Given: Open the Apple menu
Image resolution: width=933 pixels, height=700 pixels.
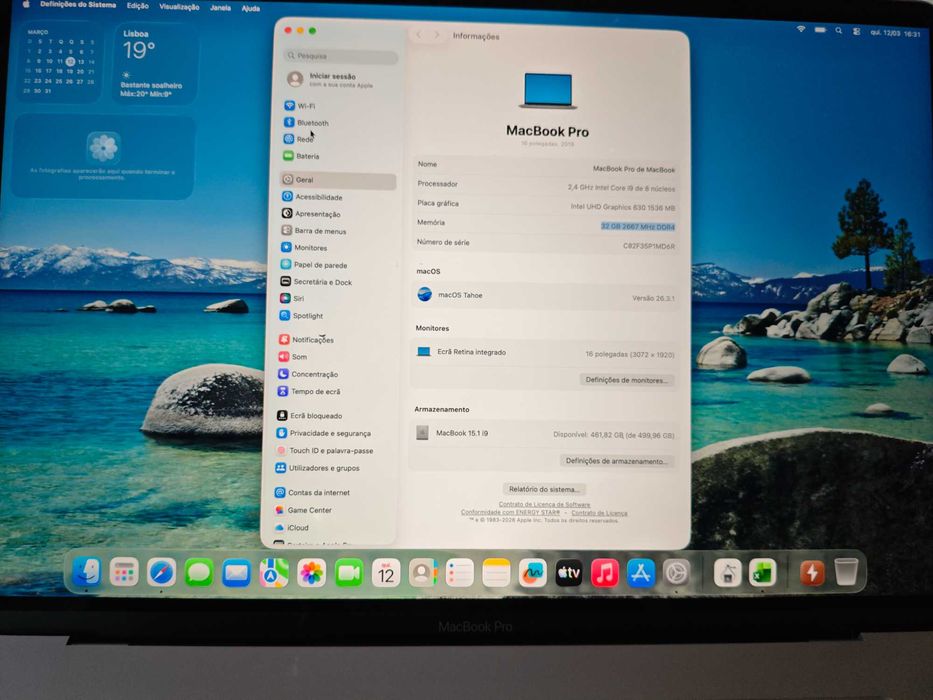Looking at the screenshot, I should coord(26,5).
